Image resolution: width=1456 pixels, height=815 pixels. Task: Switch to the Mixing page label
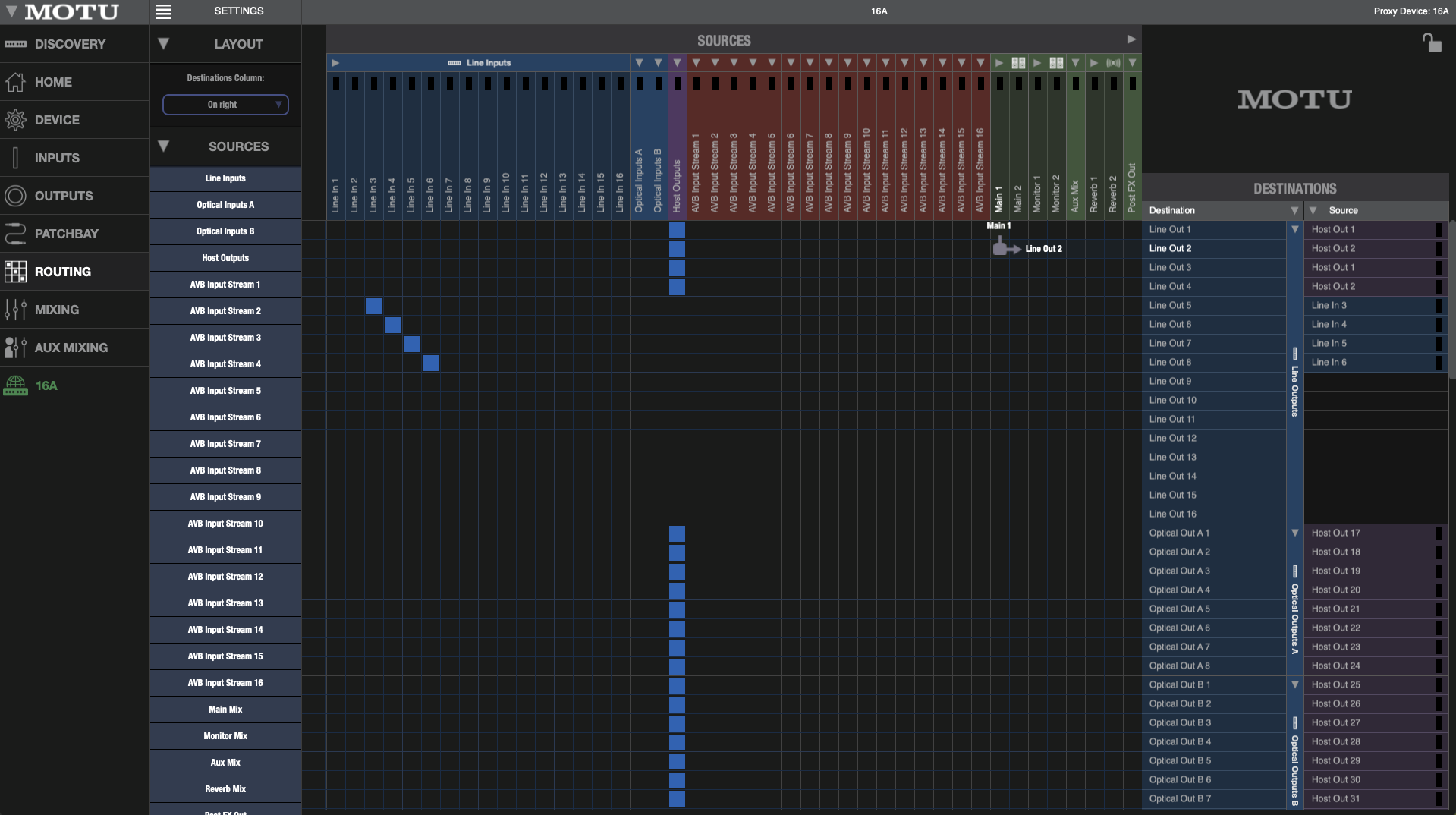[57, 310]
